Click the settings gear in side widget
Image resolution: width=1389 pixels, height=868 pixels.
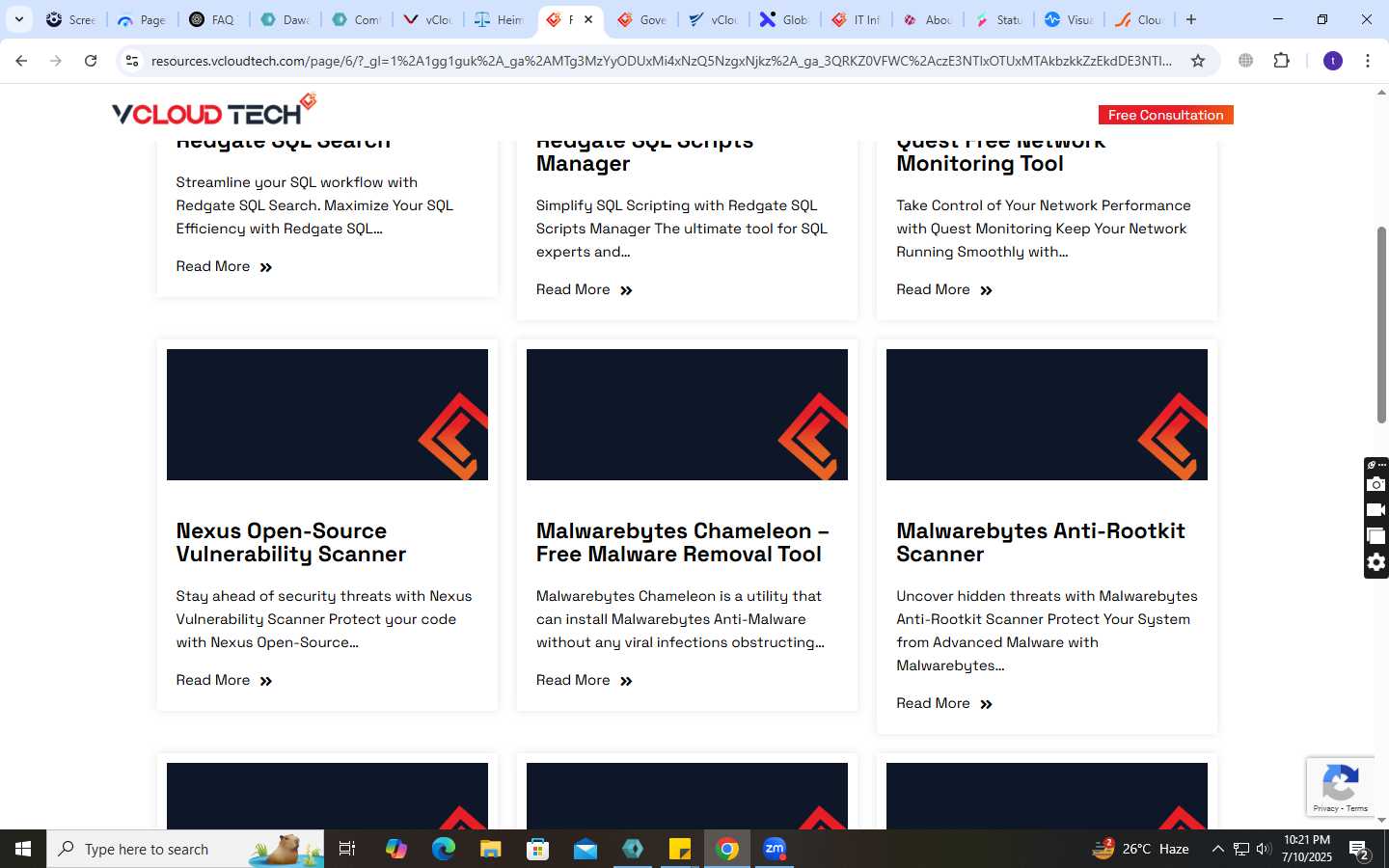1376,562
